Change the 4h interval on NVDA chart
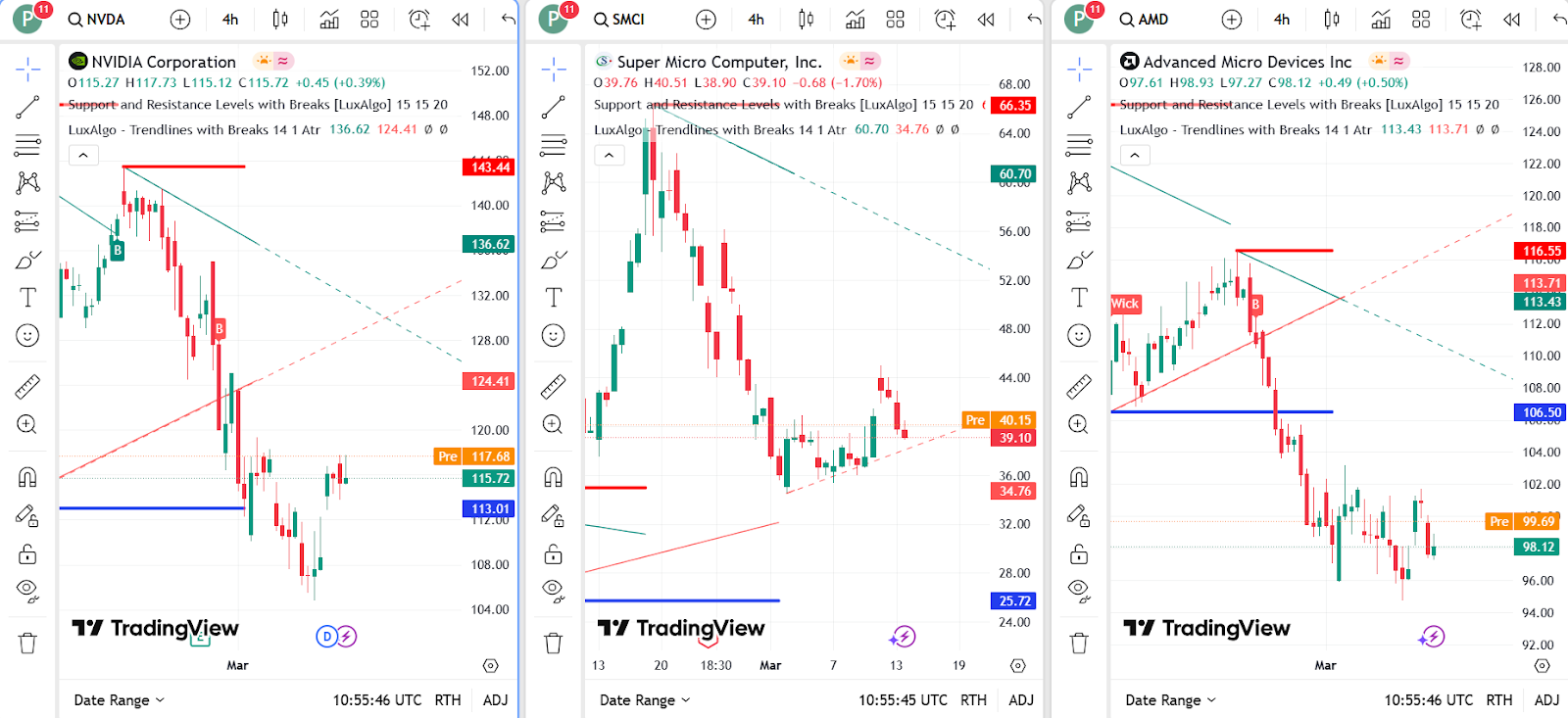1568x718 pixels. 230,20
